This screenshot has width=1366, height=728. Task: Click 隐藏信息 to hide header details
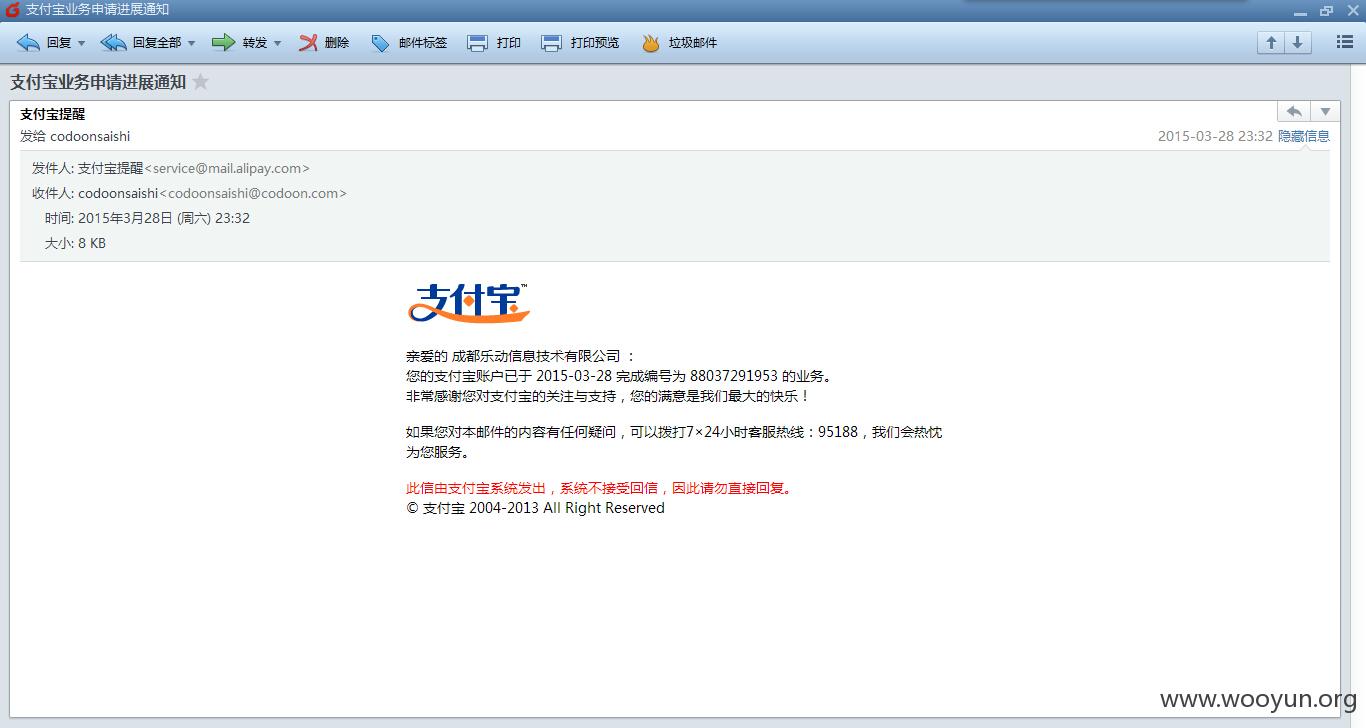1304,136
